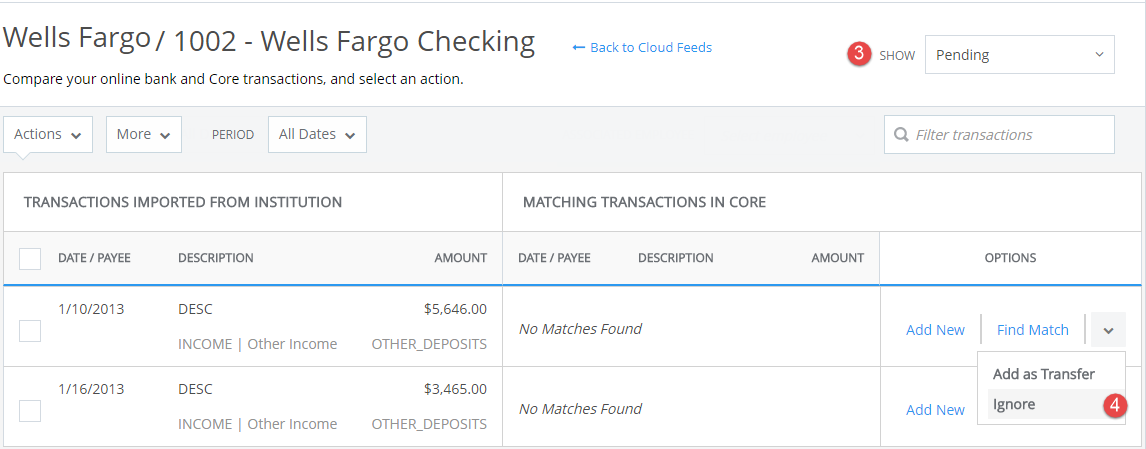
Task: Check the 1/10/2013 transaction checkbox
Action: (x=30, y=331)
